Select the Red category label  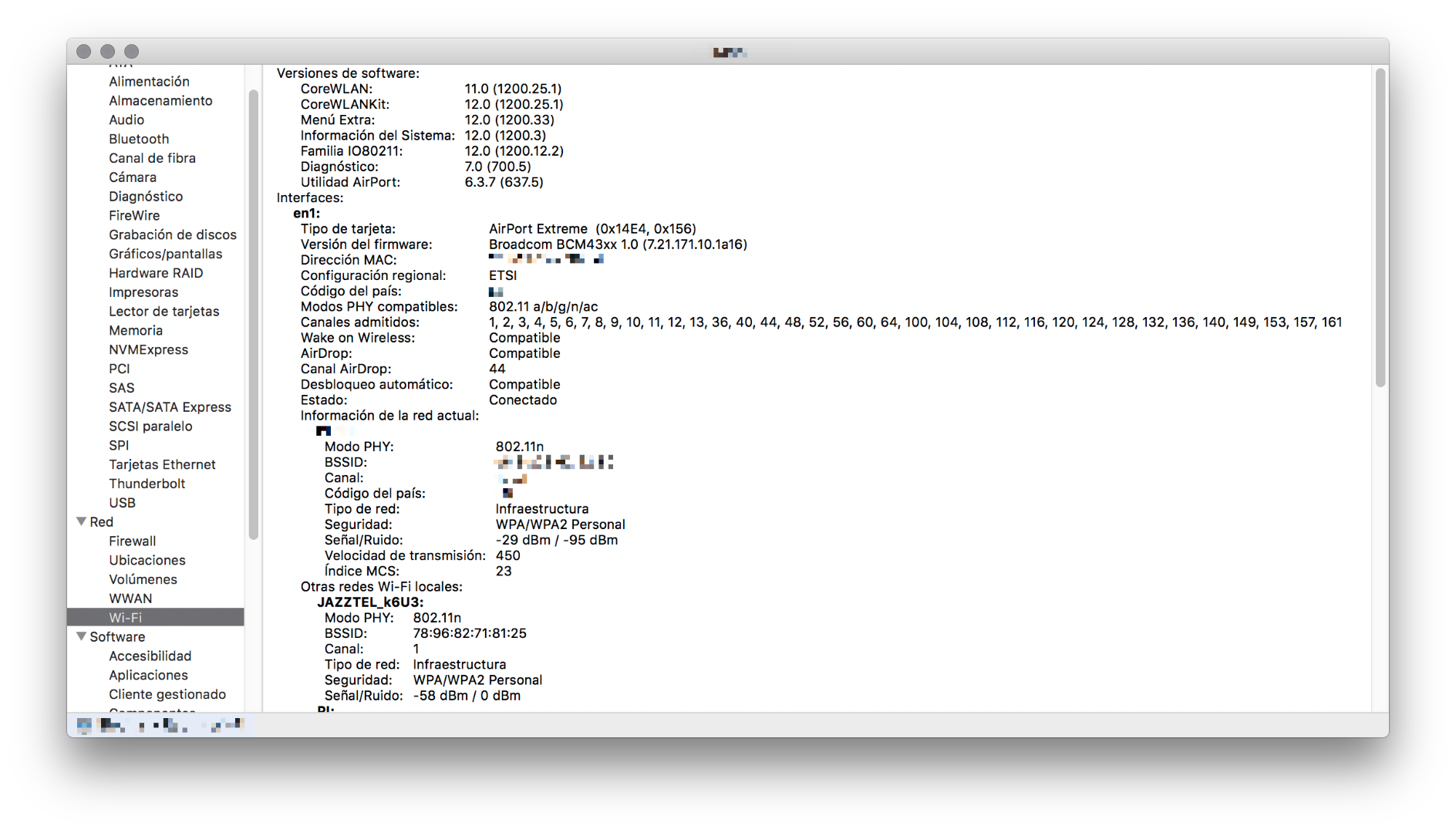[101, 522]
